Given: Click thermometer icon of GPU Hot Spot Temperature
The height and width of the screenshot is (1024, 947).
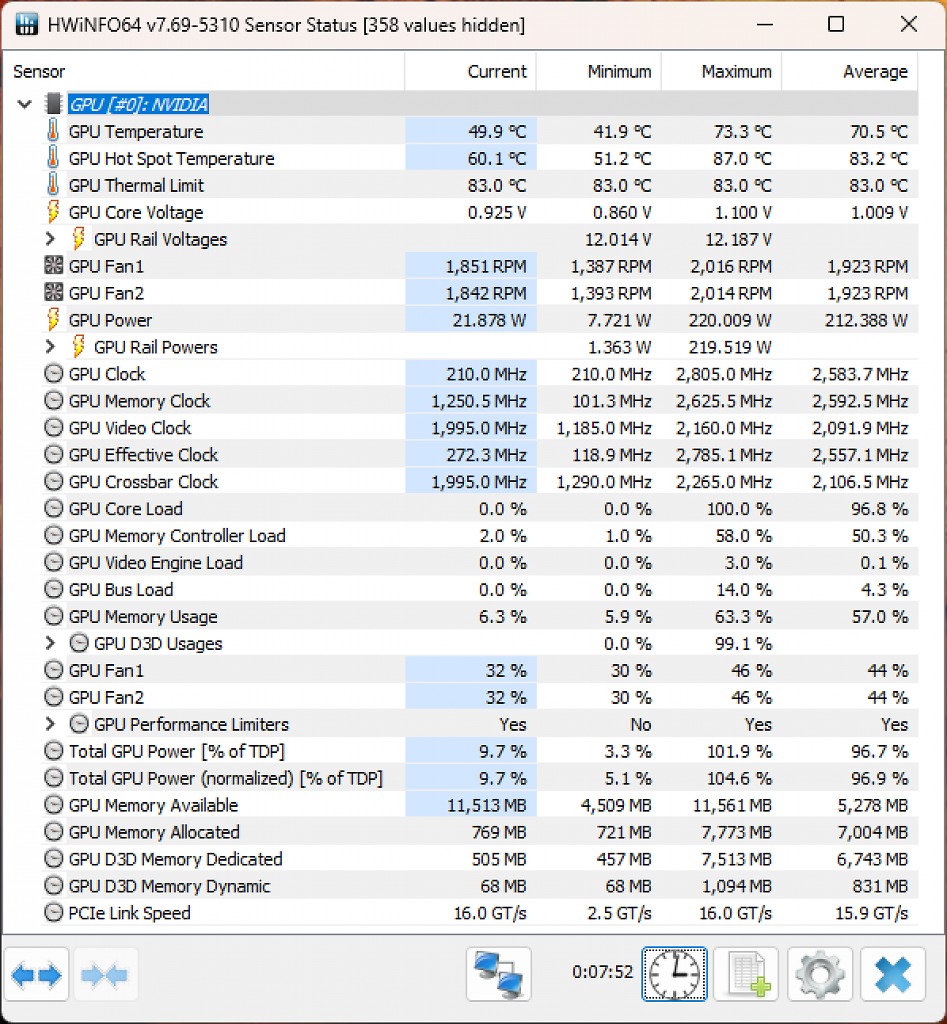Looking at the screenshot, I should tap(53, 157).
